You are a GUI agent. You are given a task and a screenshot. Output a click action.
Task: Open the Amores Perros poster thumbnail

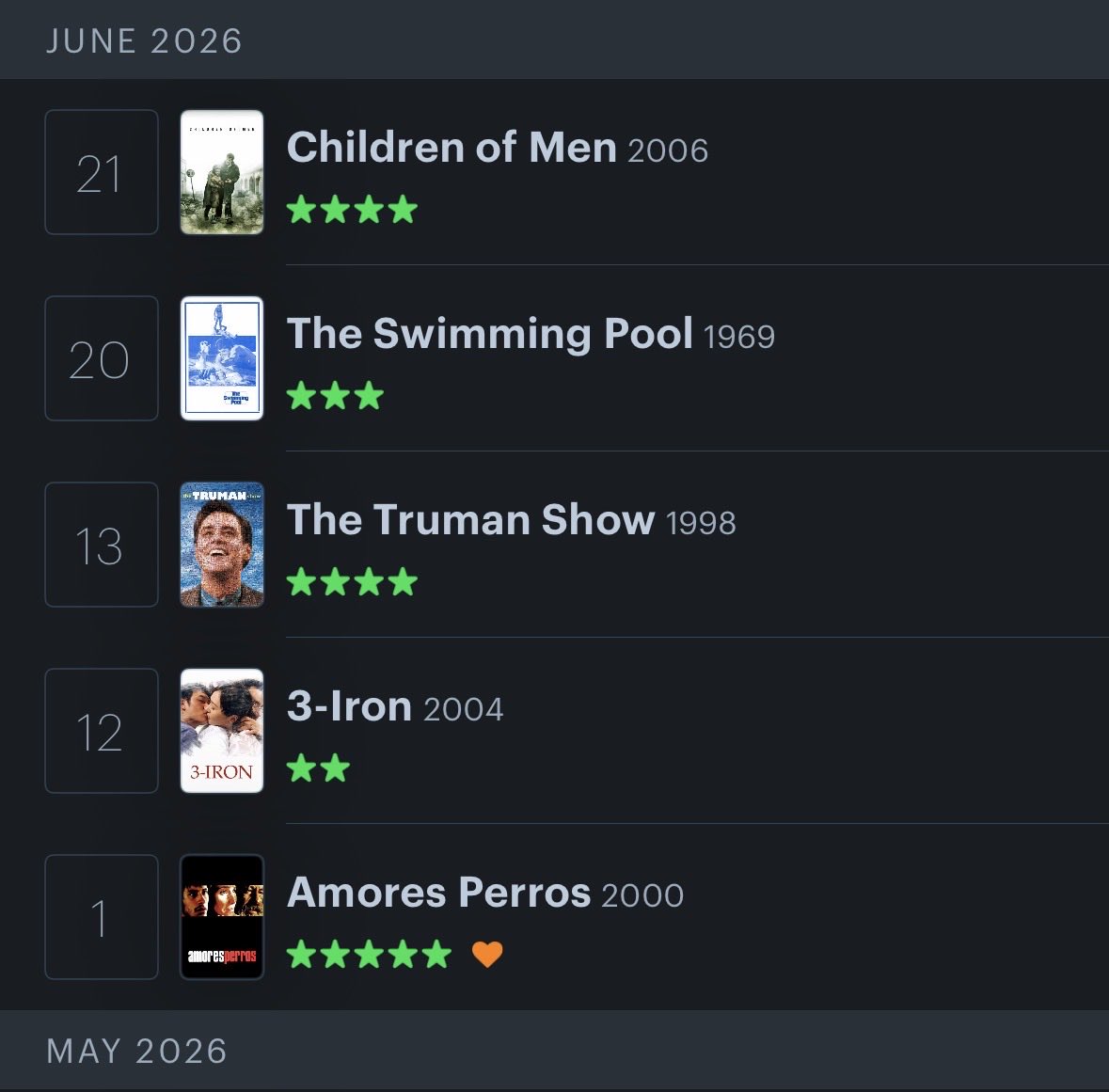pyautogui.click(x=222, y=917)
